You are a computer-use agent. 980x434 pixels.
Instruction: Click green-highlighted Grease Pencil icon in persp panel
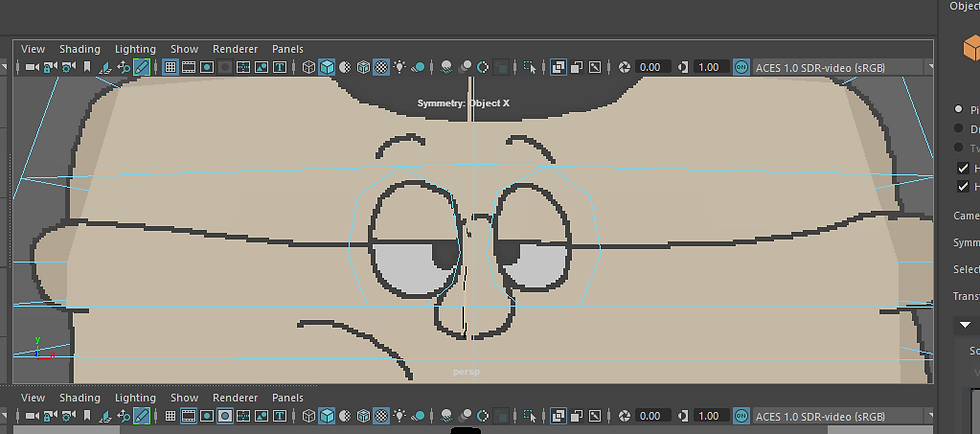point(142,67)
